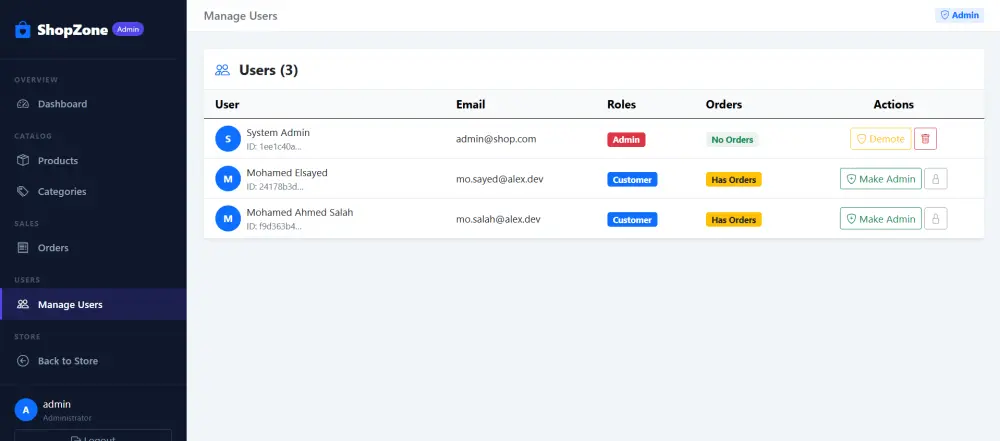Screen dimensions: 1000x441
Task: Click the Back to Store arrow icon
Action: click(x=23, y=361)
